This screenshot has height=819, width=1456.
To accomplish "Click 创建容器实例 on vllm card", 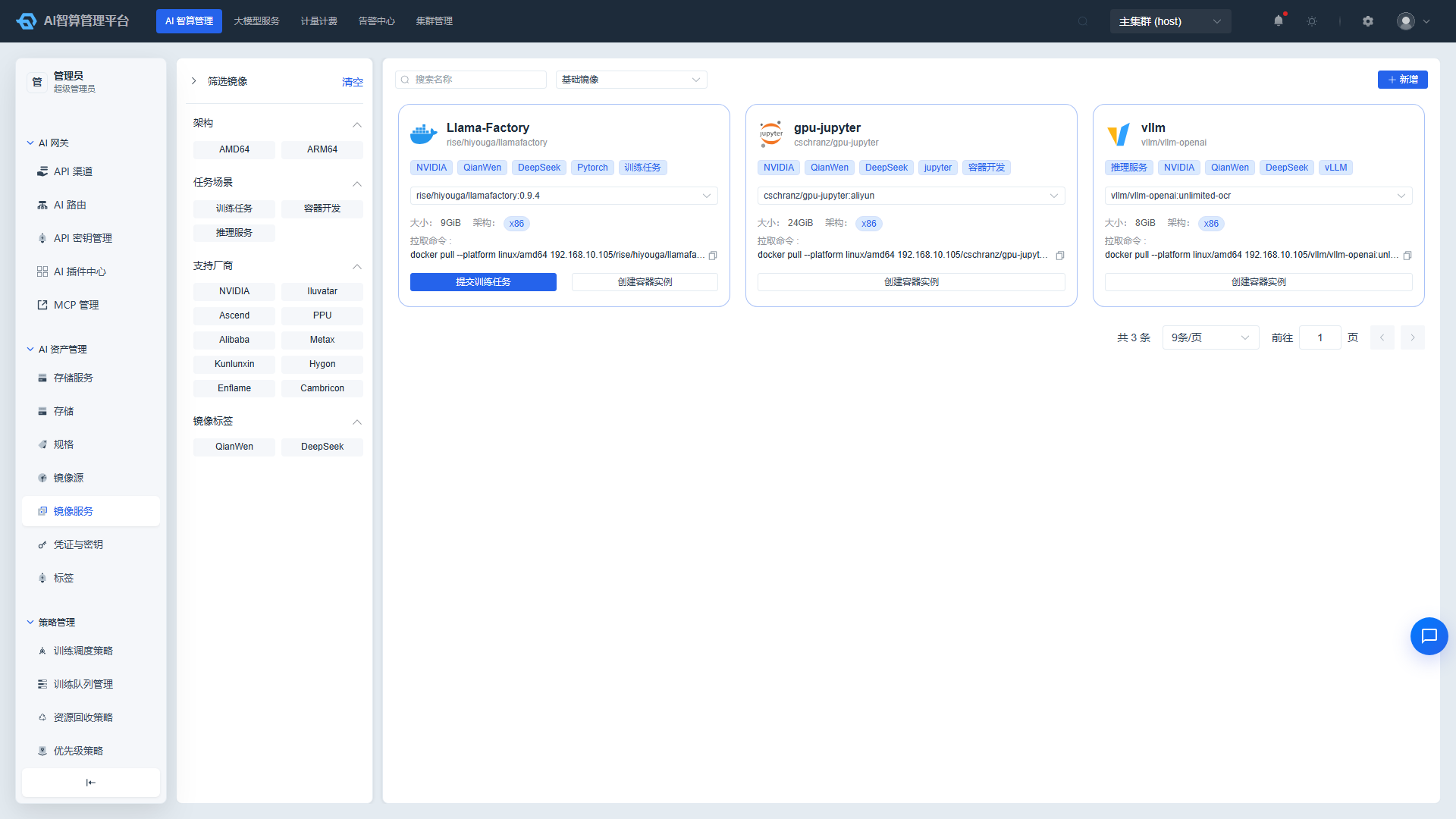I will coord(1259,282).
